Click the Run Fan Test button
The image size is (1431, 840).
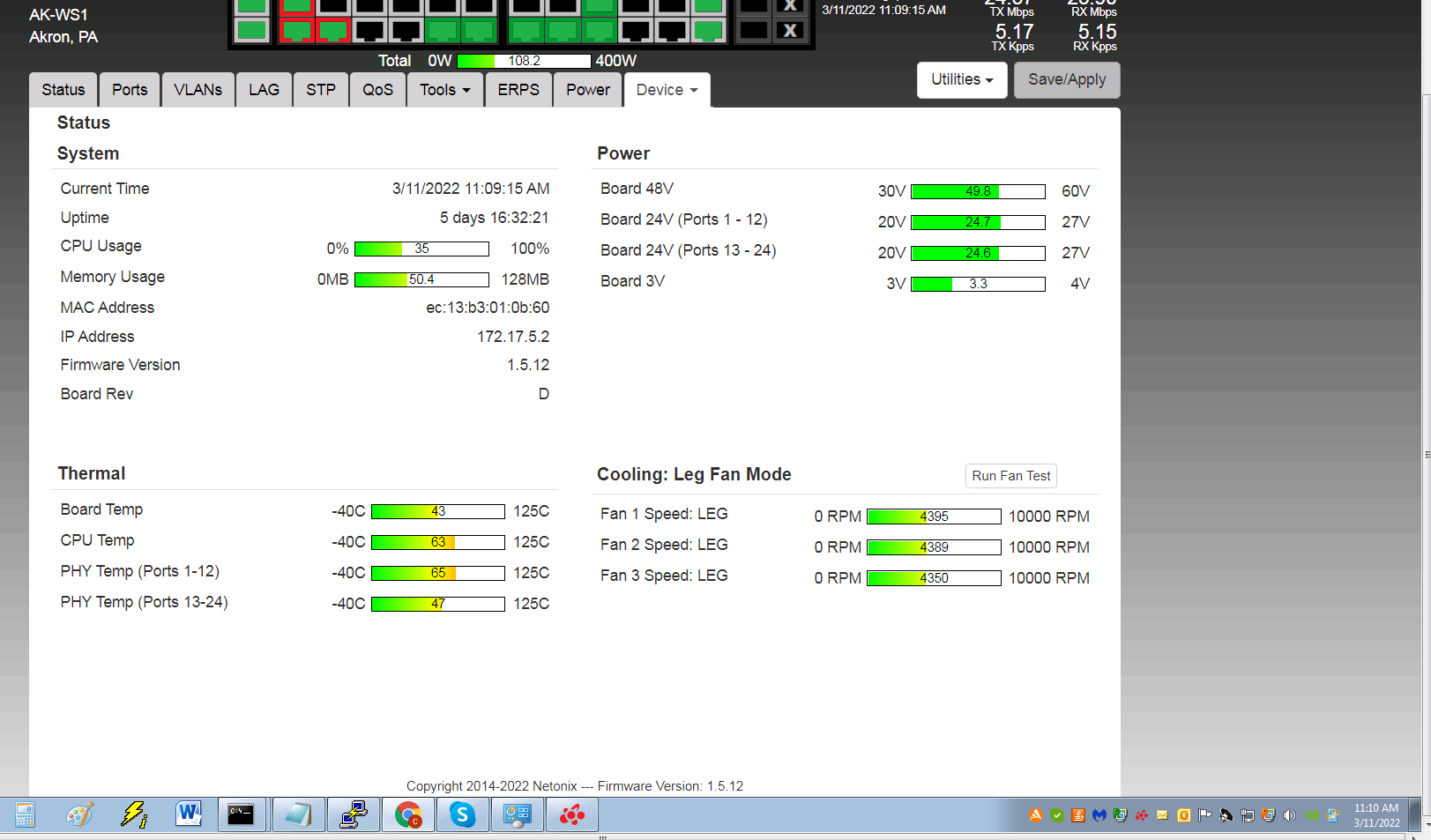click(1010, 476)
